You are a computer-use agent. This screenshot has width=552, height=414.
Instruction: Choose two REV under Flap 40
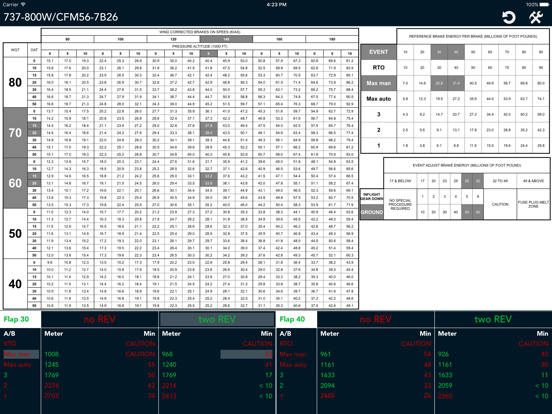(493, 319)
